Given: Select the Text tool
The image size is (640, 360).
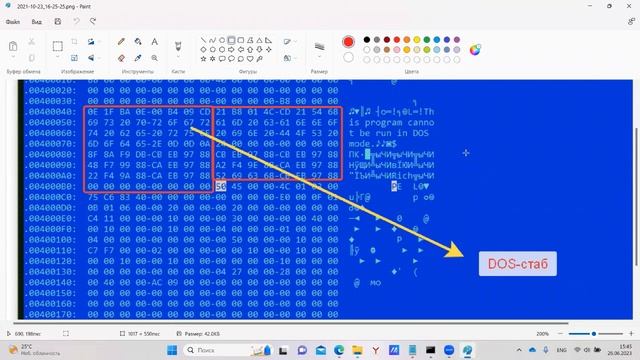Looking at the screenshot, I should 154,42.
